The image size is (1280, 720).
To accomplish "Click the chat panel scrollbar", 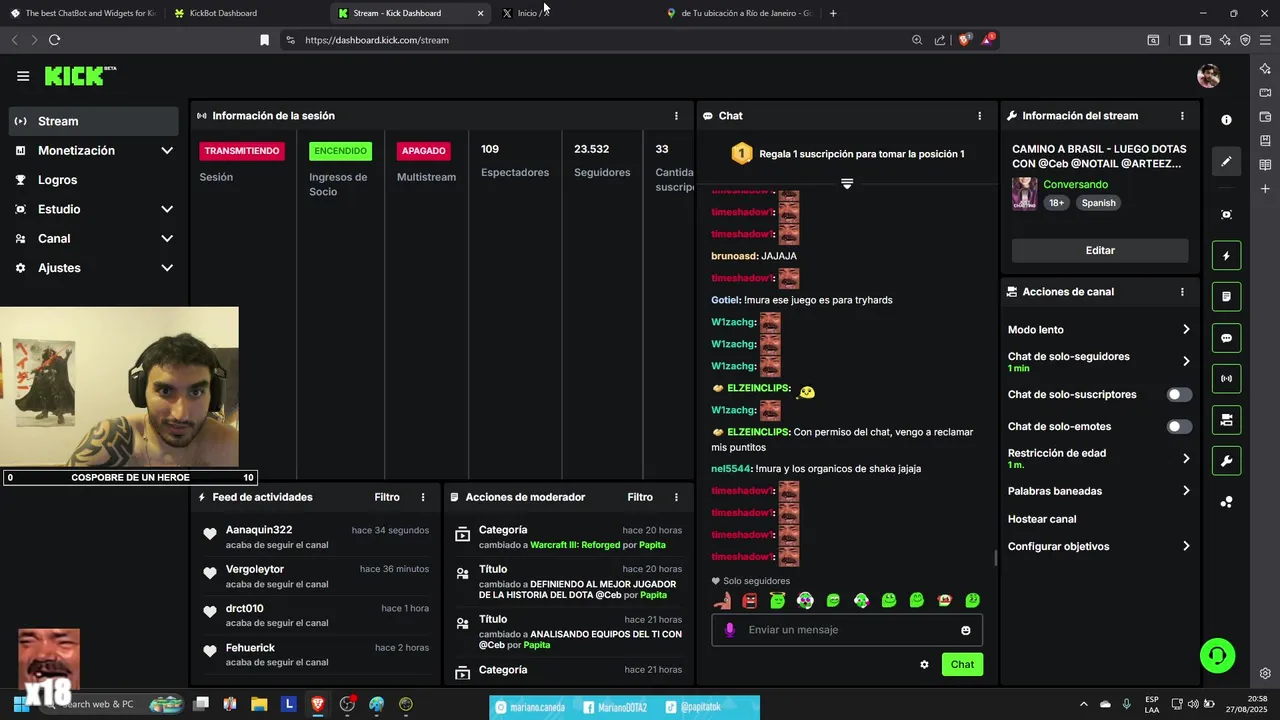I will click(x=995, y=558).
